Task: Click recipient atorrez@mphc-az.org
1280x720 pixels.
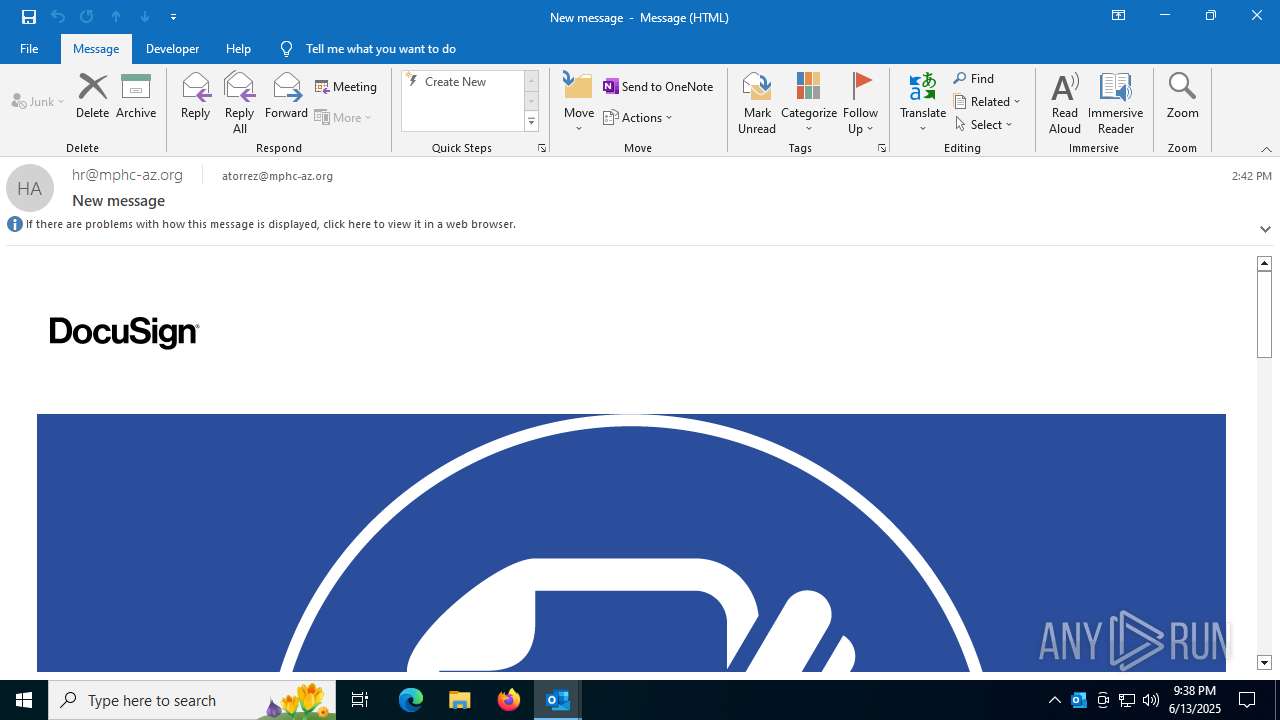Action: tap(277, 175)
